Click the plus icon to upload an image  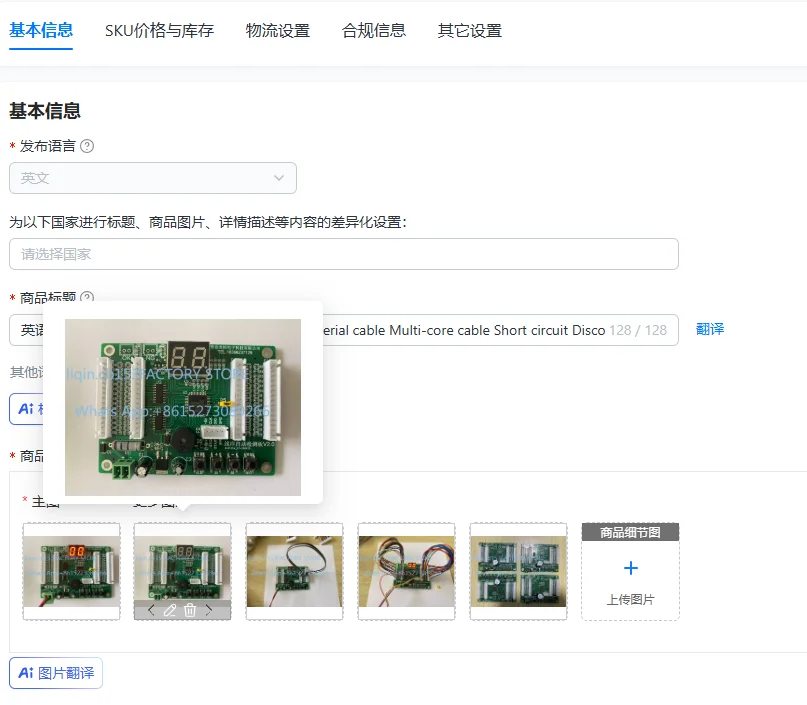tap(630, 568)
